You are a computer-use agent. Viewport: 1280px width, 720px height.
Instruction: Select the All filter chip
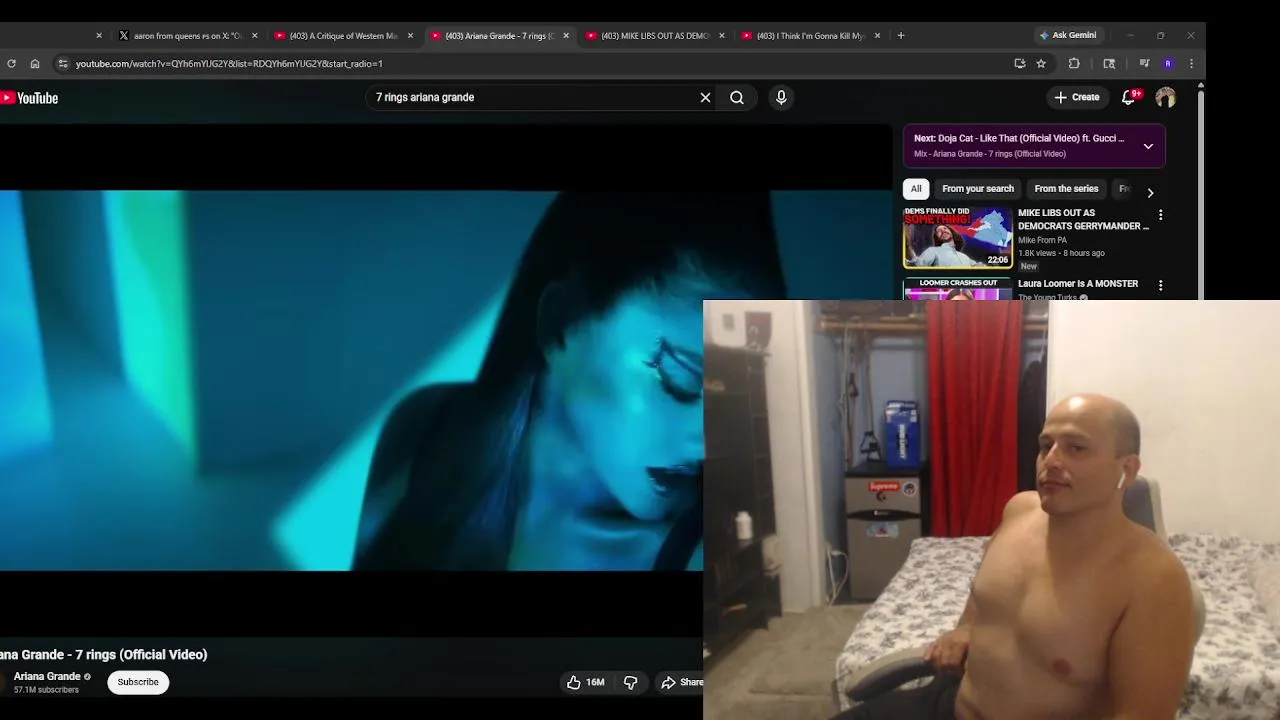[x=916, y=189]
